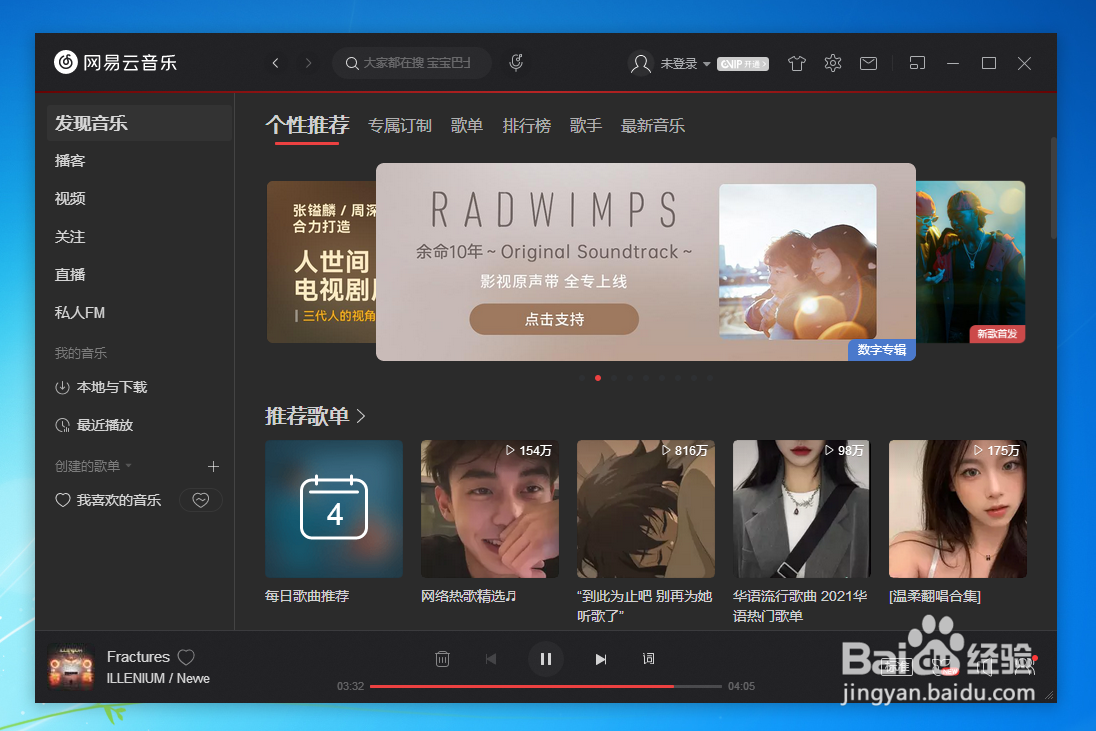The image size is (1096, 731).
Task: Click the NetEase Cloud Music logo
Action: (115, 62)
